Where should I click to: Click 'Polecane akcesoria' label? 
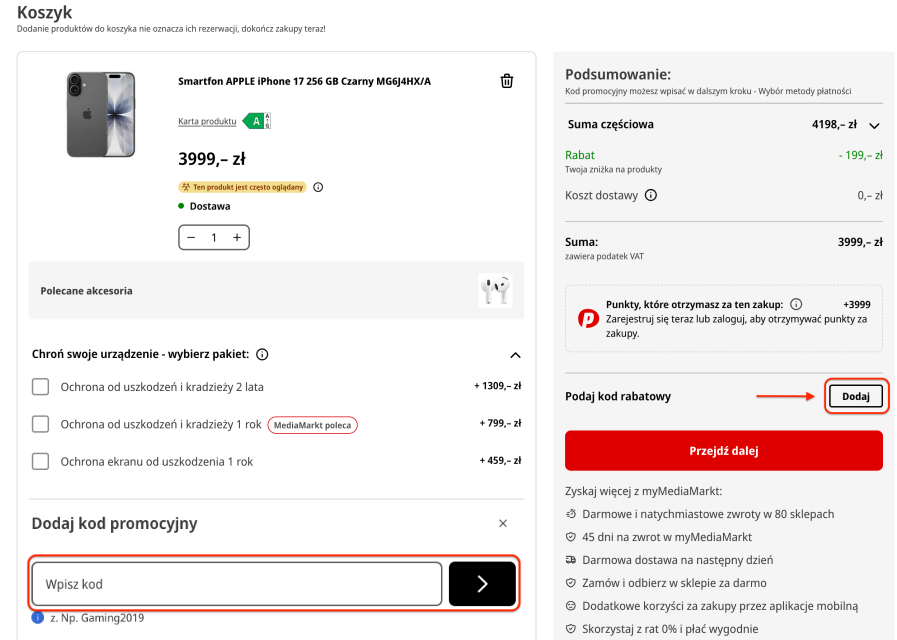point(86,291)
